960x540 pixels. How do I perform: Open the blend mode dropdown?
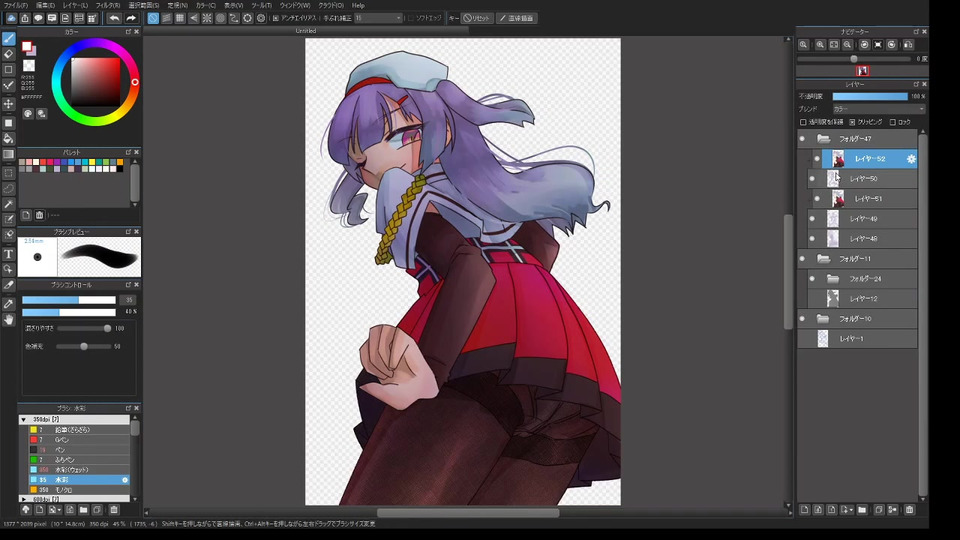(879, 109)
